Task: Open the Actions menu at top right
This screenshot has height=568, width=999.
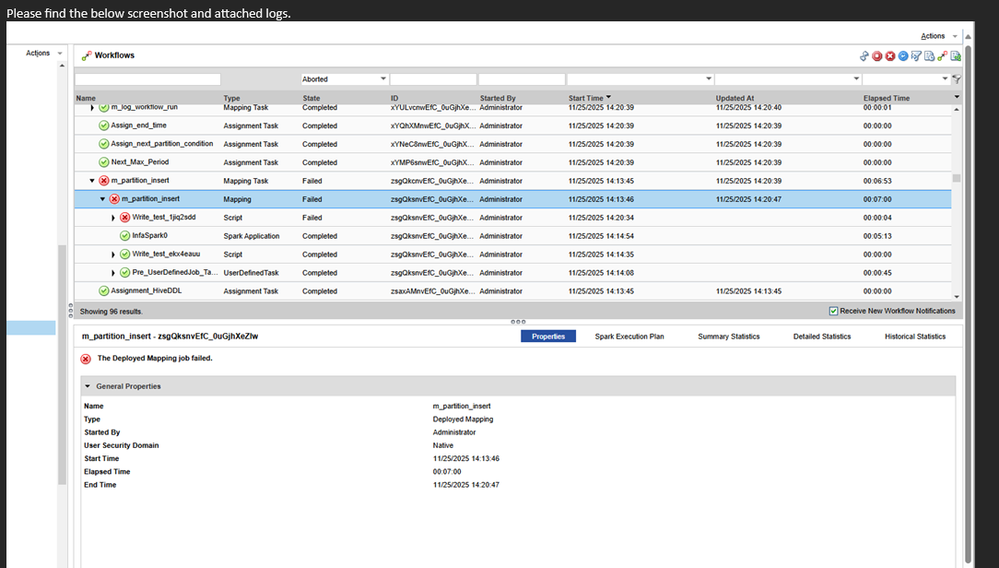Action: tap(933, 36)
